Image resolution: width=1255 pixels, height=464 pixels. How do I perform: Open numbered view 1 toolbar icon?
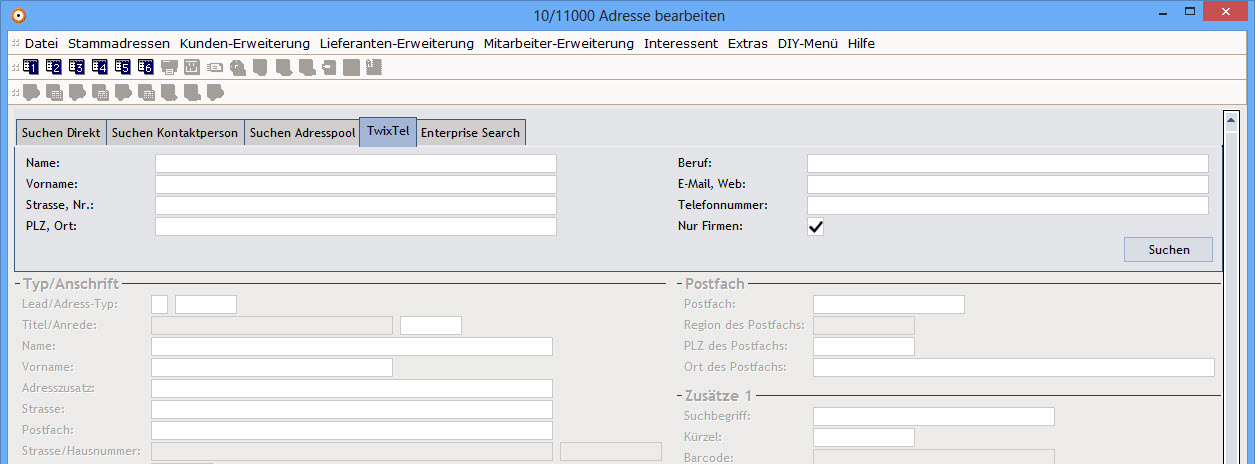click(x=31, y=68)
